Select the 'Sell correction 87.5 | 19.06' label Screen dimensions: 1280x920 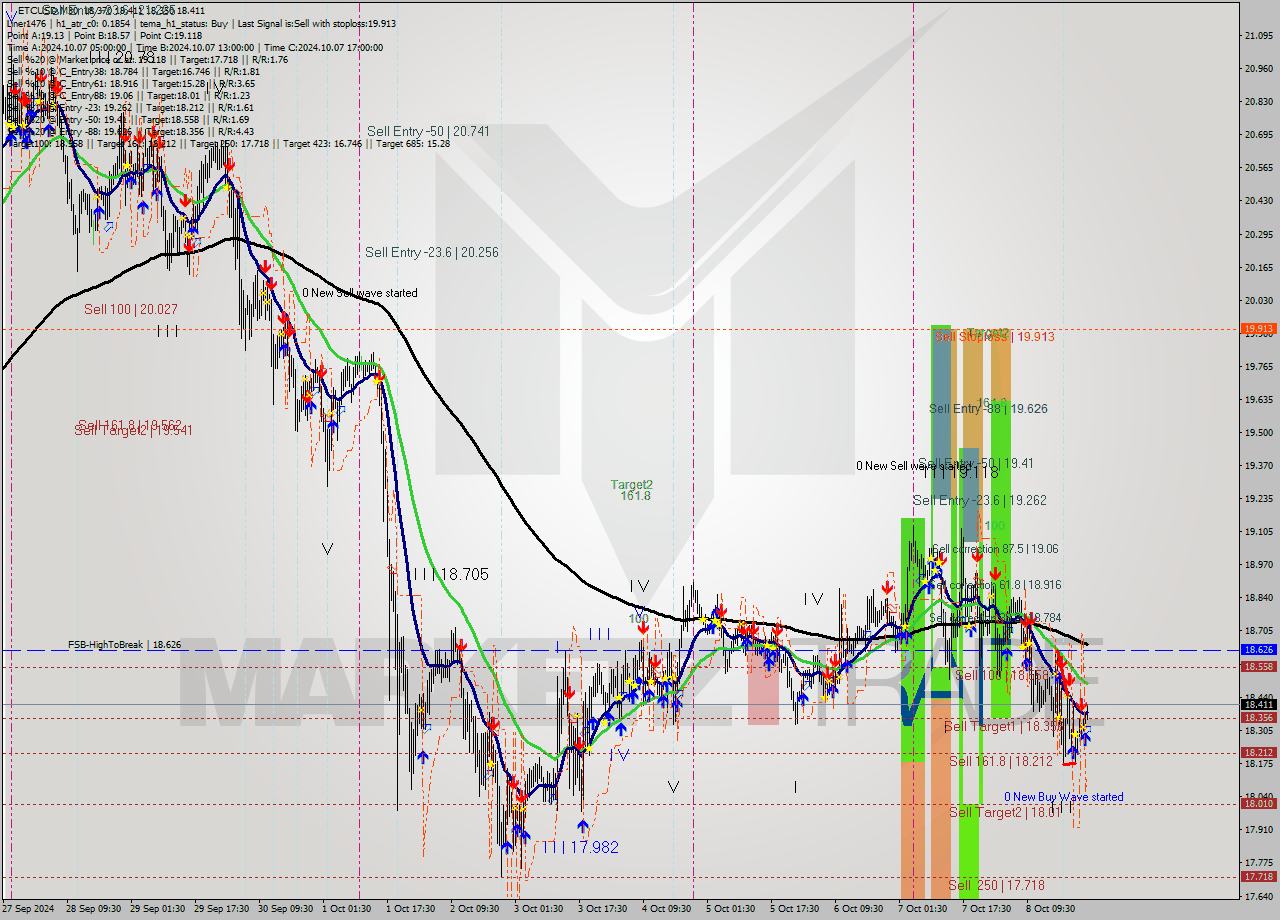click(995, 549)
